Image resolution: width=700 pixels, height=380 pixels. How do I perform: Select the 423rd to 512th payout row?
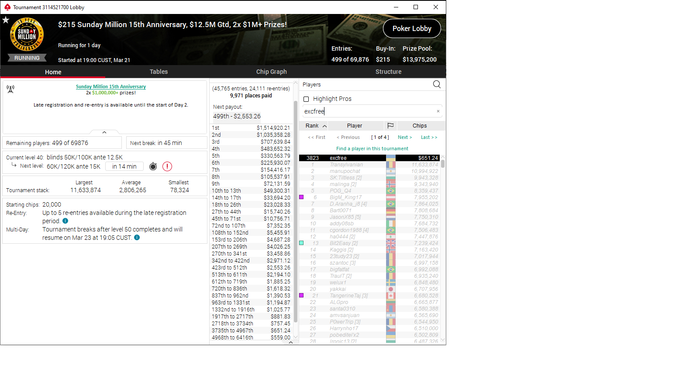(251, 267)
